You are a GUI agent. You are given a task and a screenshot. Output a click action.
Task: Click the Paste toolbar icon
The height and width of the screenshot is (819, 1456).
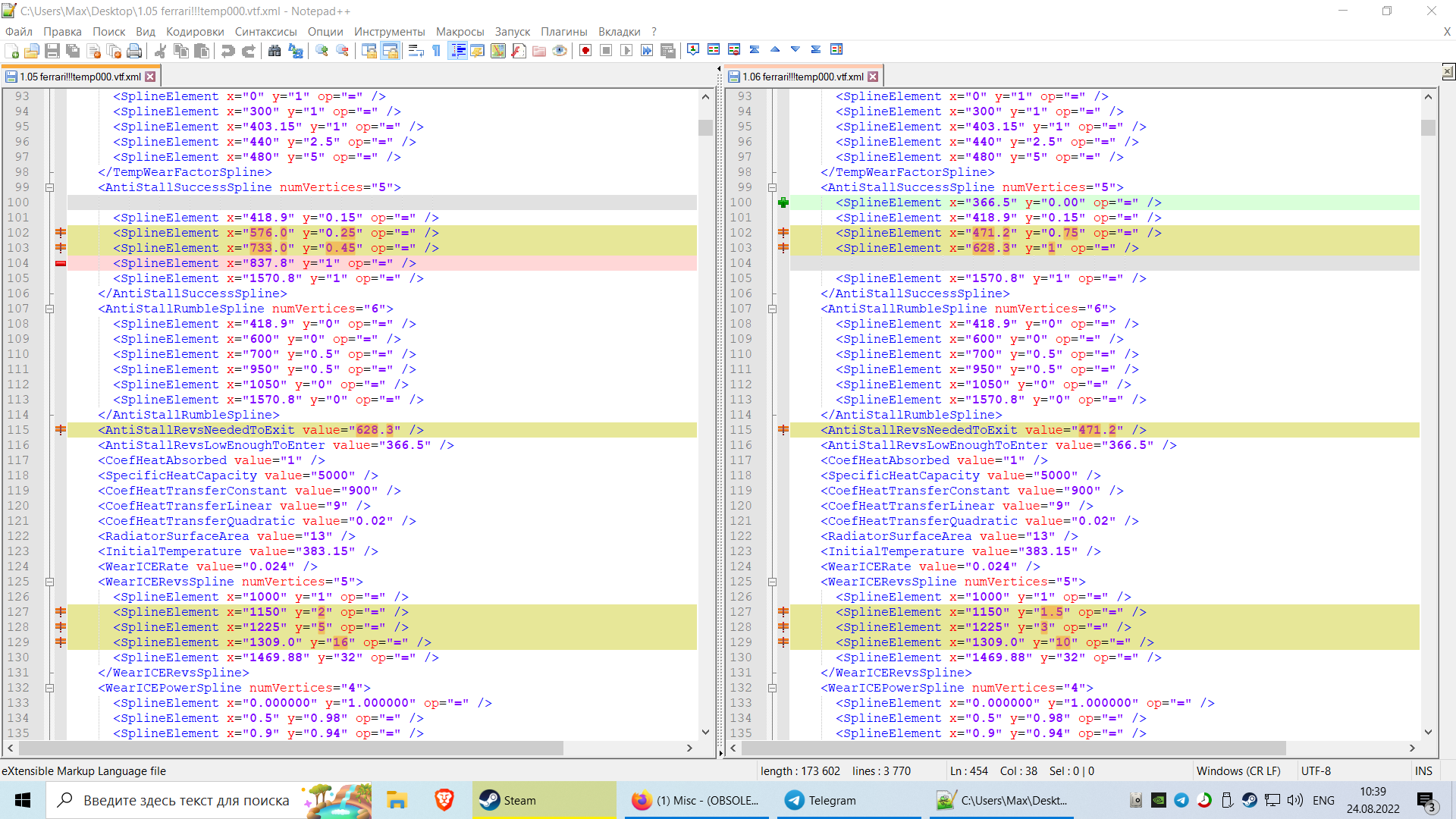[x=201, y=51]
